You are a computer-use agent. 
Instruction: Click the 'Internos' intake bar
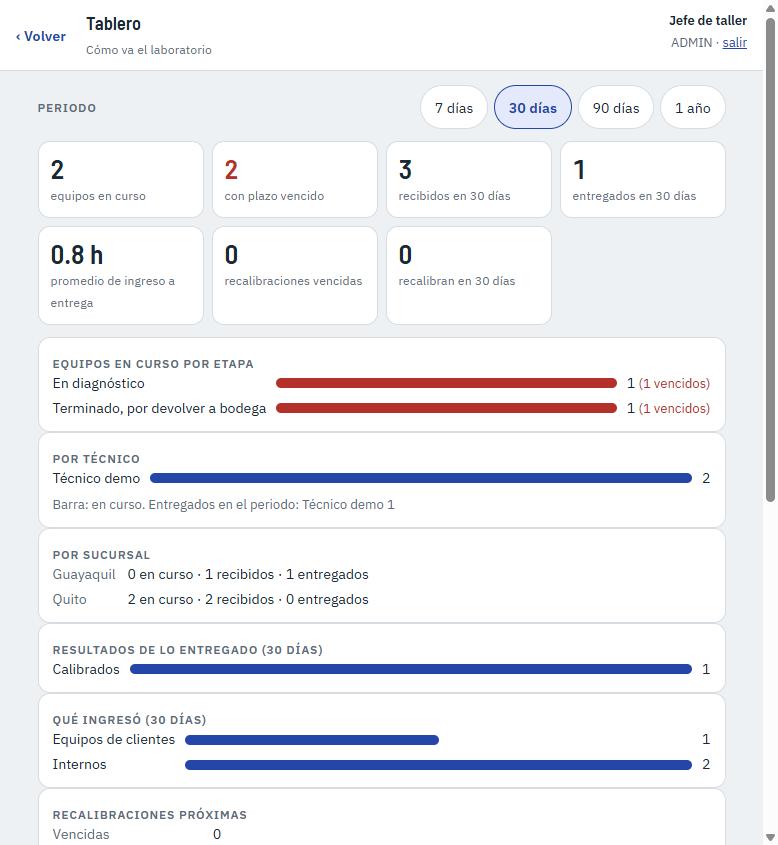(438, 764)
